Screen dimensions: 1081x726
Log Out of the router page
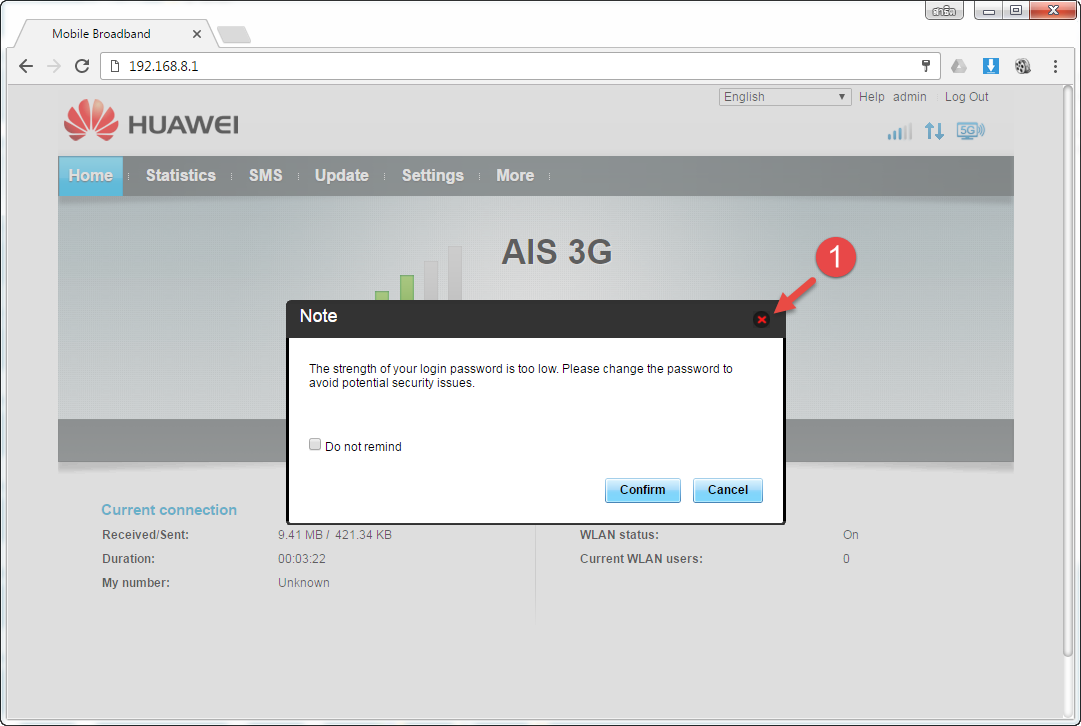pyautogui.click(x=966, y=97)
